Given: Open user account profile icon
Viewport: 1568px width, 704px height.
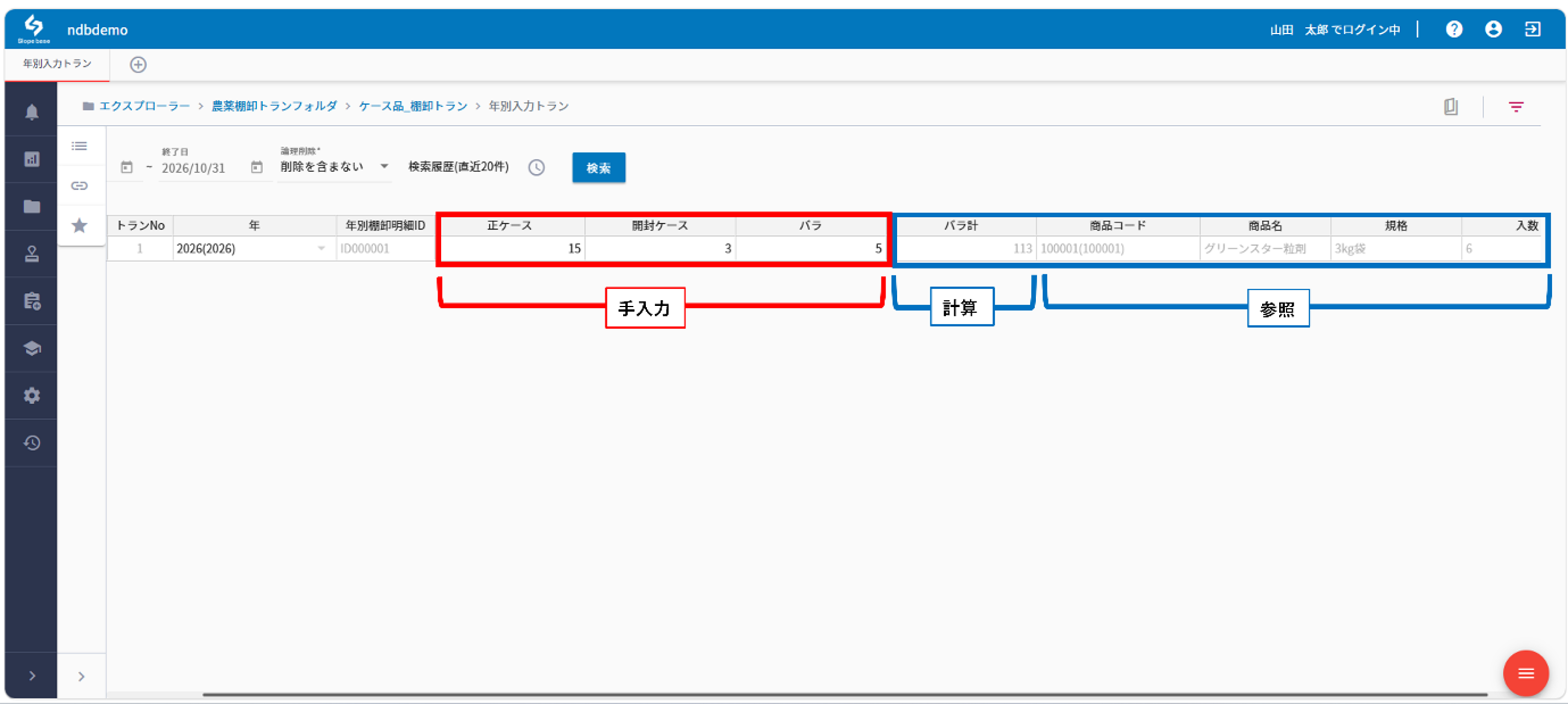Looking at the screenshot, I should (1493, 29).
